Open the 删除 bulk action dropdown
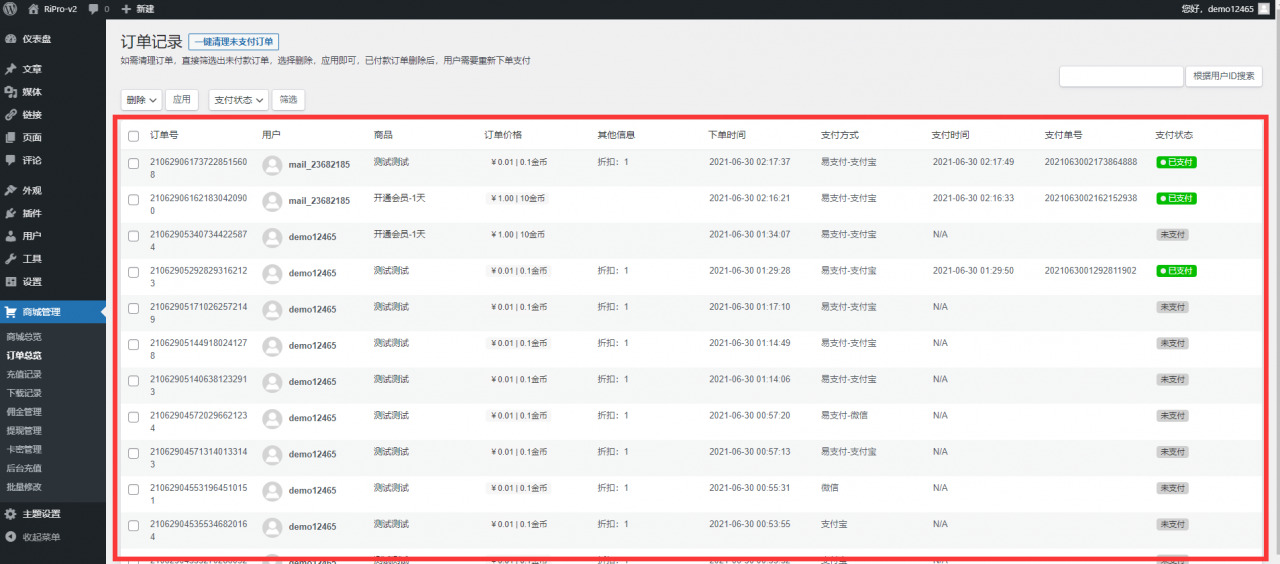1280x564 pixels. coord(141,100)
